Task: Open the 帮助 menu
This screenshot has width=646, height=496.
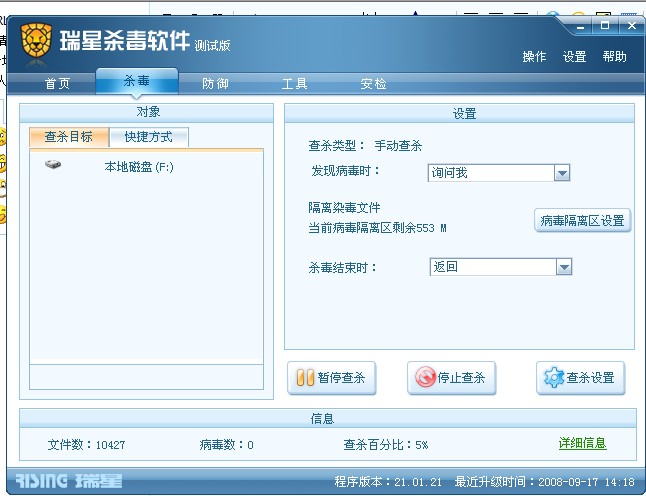Action: [614, 56]
